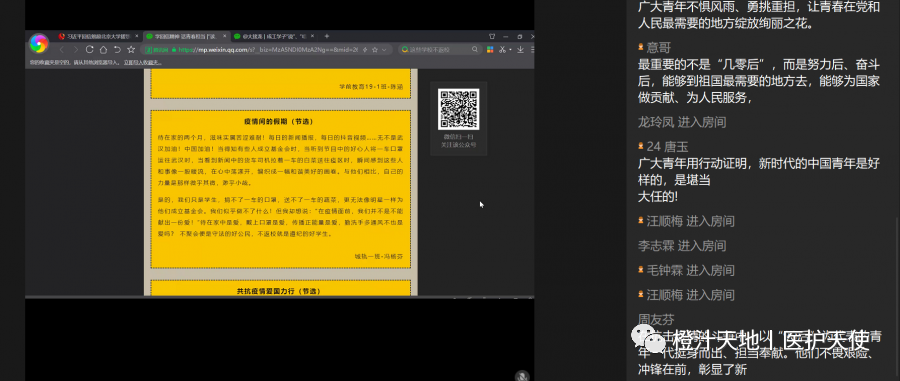Open a new tab with plus button

click(x=327, y=36)
